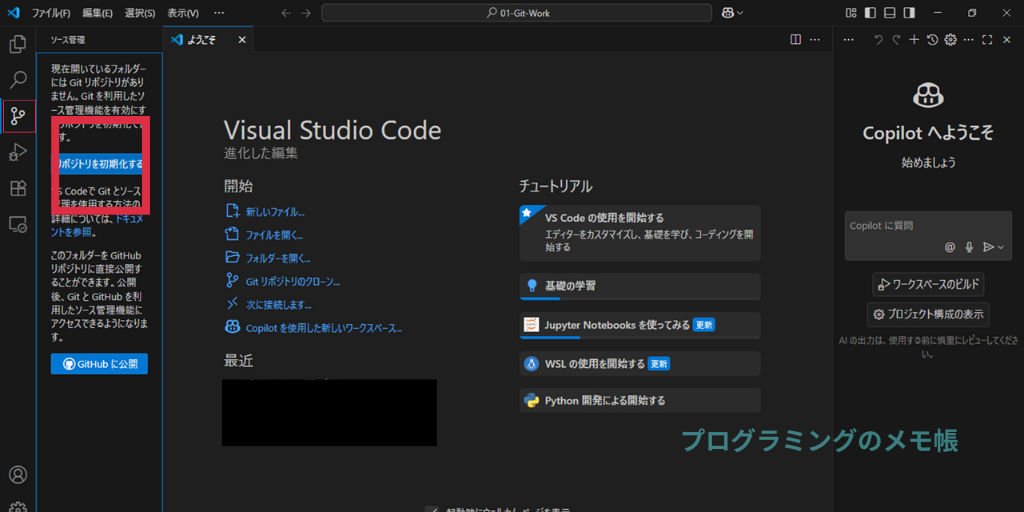Click the Copilot icon in title bar

[x=728, y=12]
